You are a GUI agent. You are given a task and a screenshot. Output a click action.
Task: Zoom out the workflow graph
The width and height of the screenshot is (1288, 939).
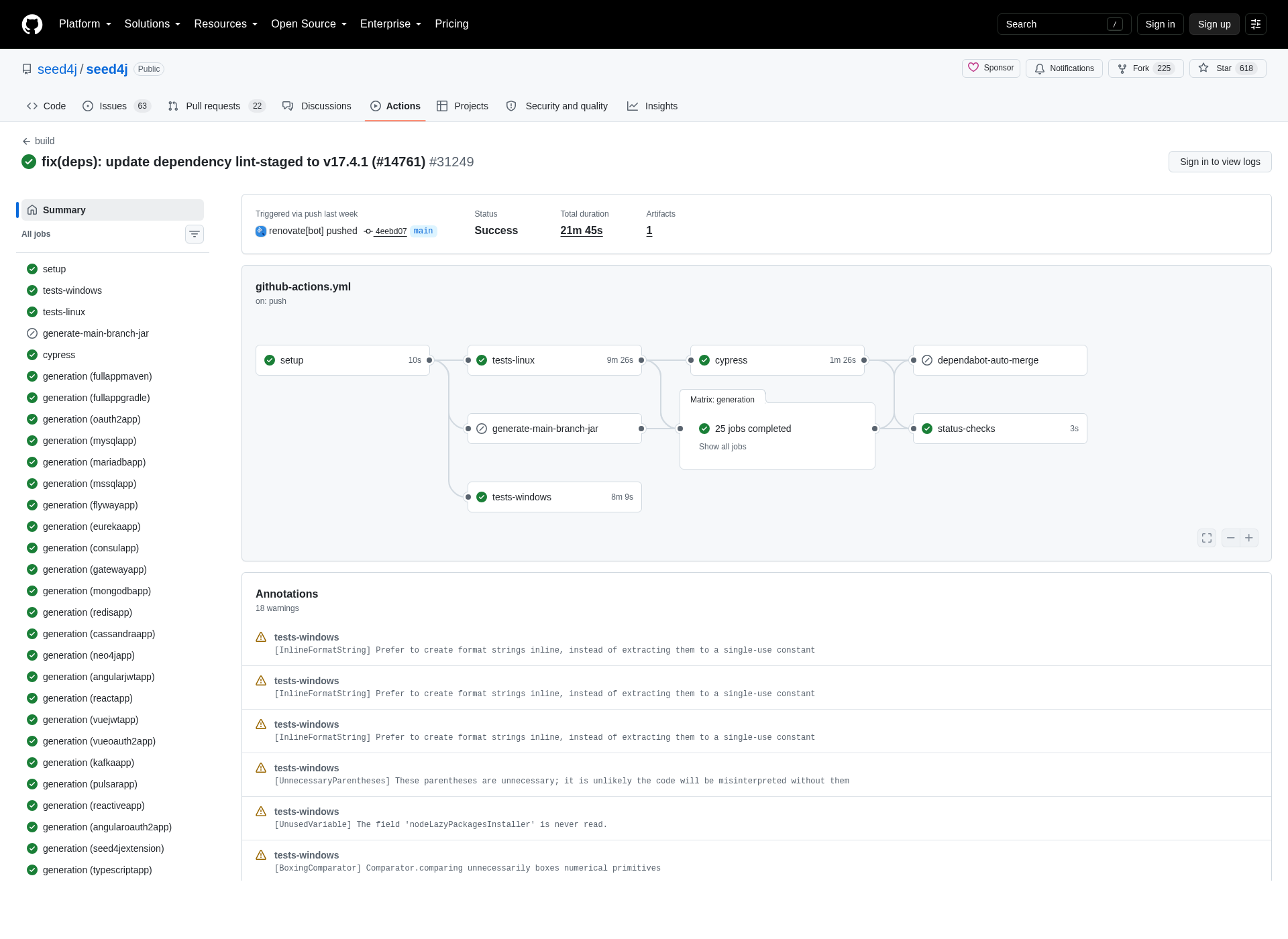[1231, 538]
